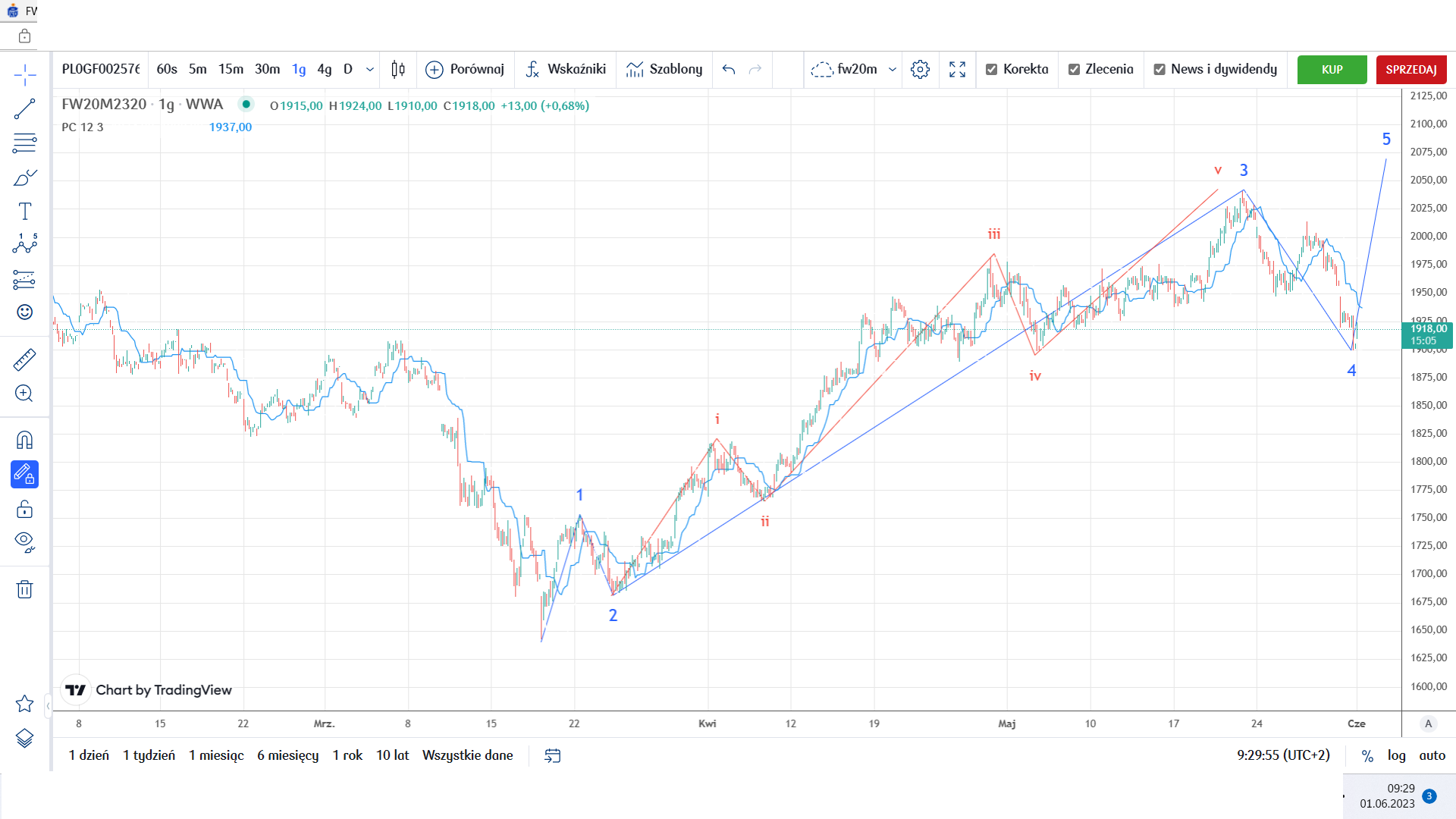Toggle the Zlecenia checkbox
This screenshot has width=1456, height=819.
[x=1074, y=69]
